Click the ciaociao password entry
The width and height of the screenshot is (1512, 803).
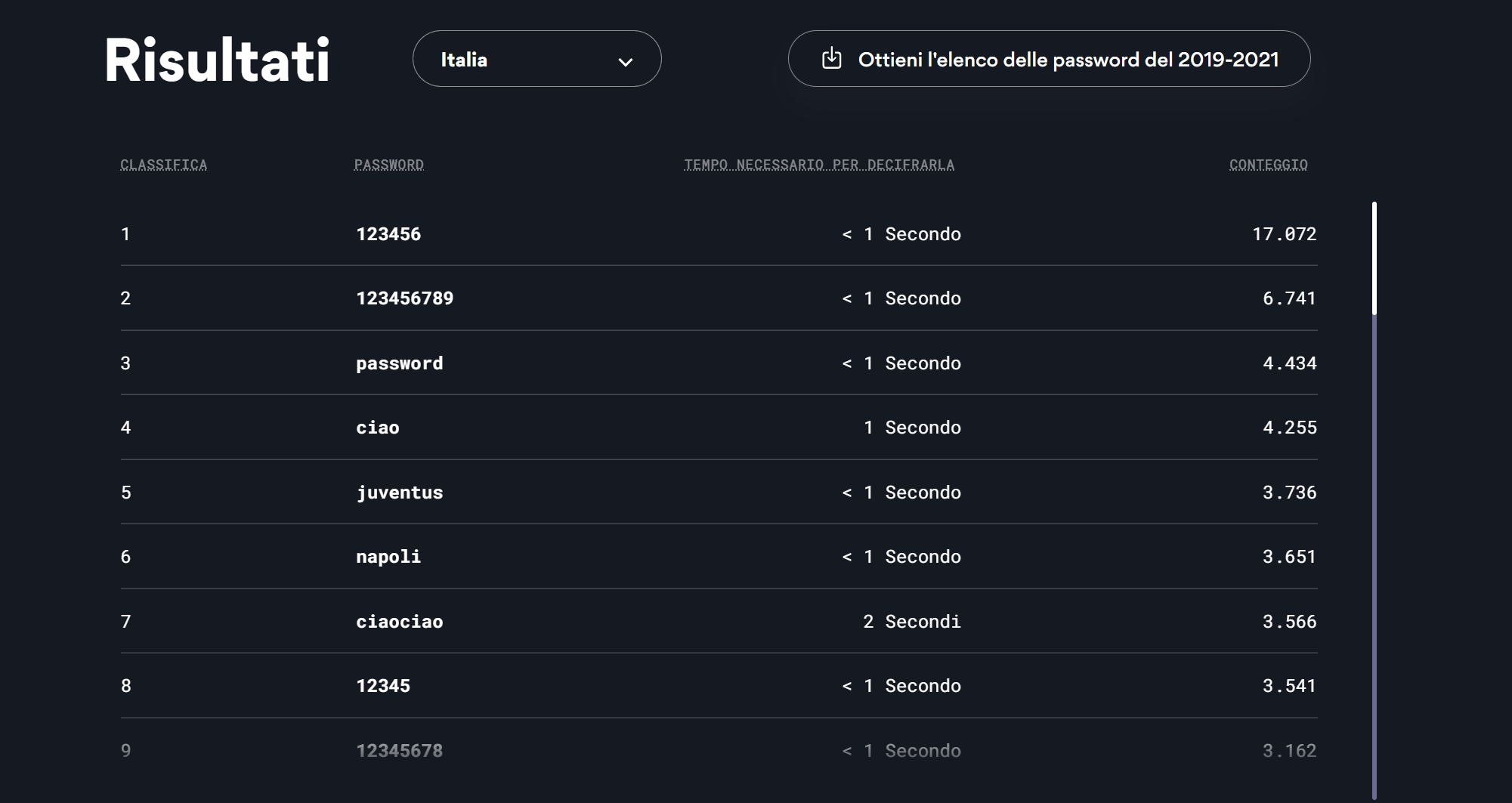(x=399, y=622)
